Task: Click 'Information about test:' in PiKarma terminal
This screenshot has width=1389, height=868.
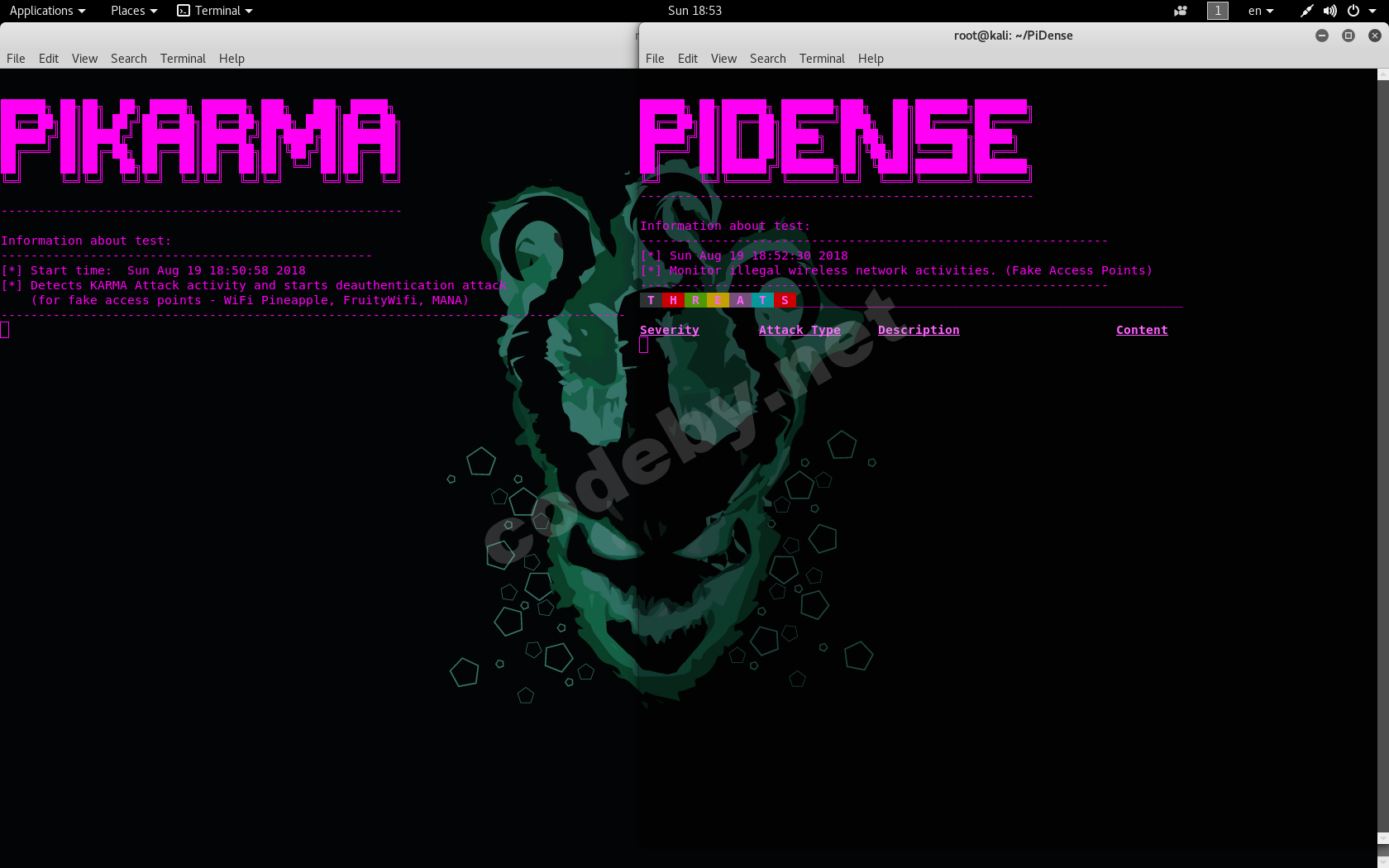Action: [x=86, y=241]
